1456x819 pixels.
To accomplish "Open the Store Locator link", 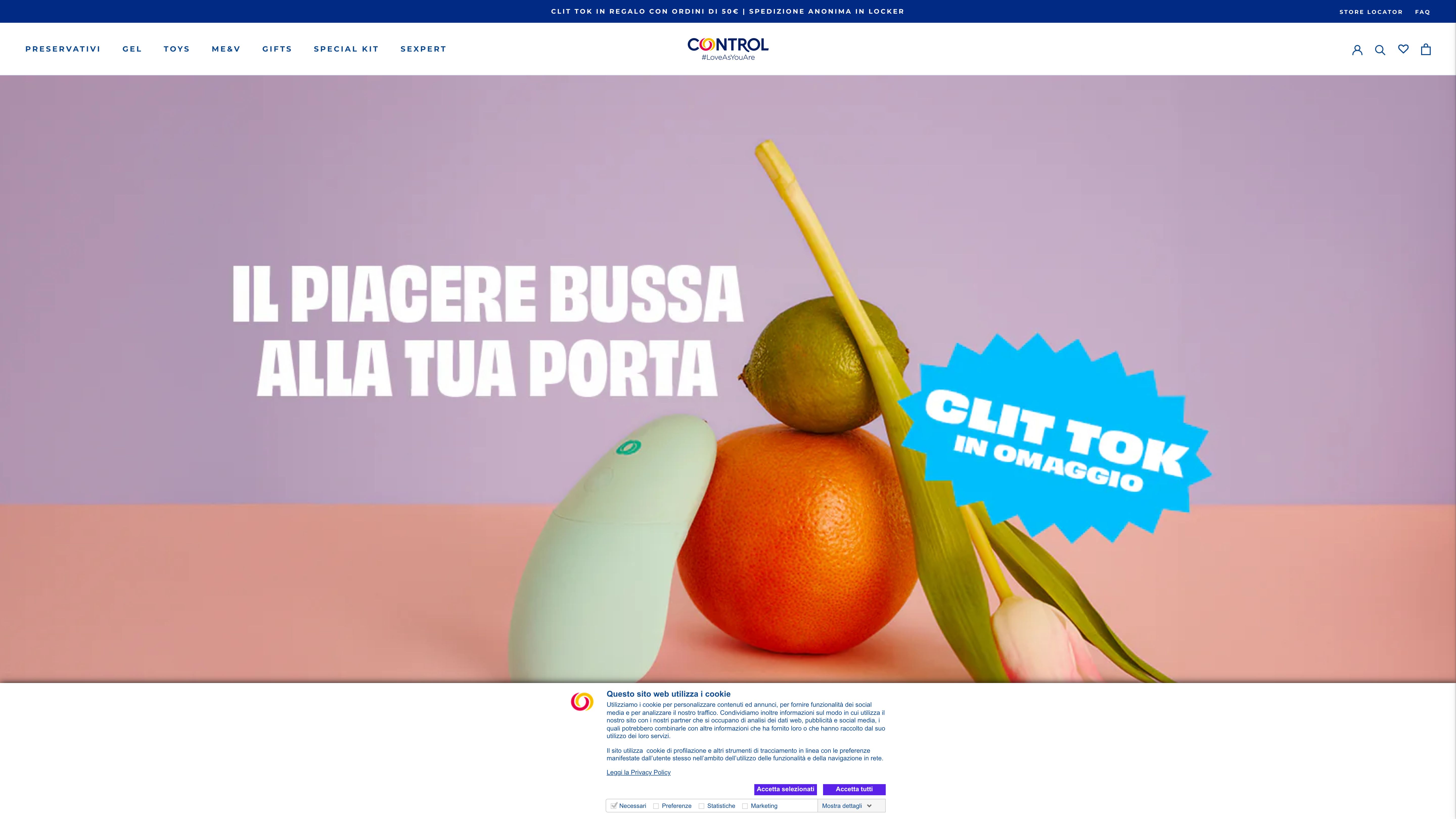I will point(1371,12).
